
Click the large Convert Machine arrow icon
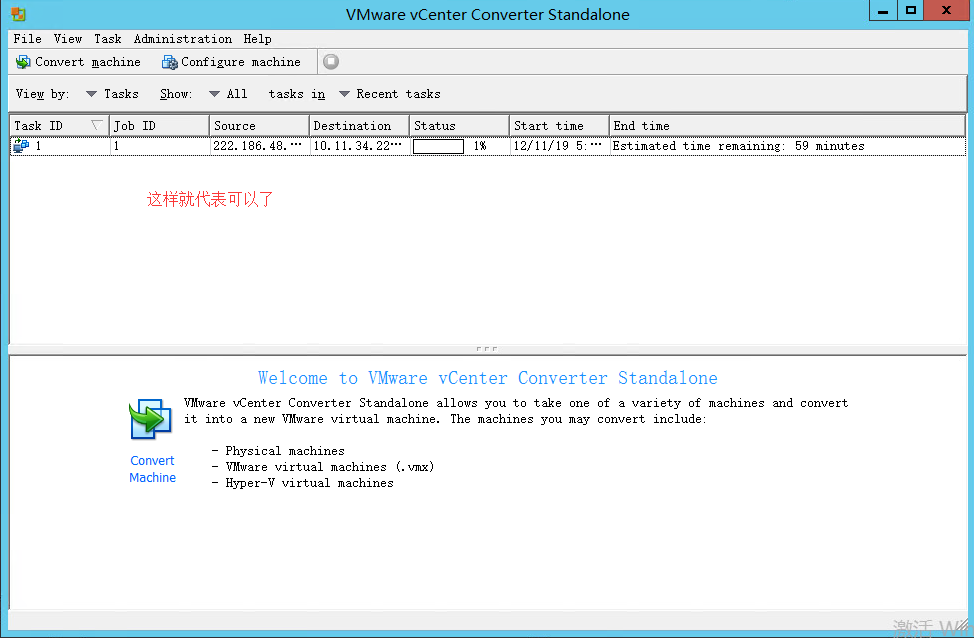[150, 419]
